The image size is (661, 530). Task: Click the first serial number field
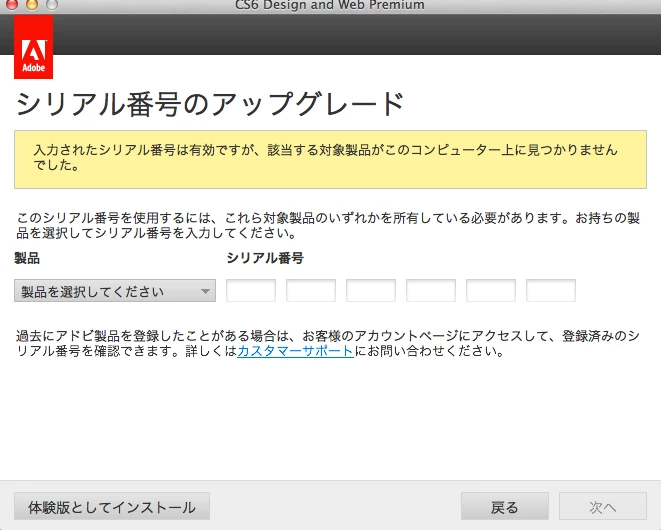(251, 291)
